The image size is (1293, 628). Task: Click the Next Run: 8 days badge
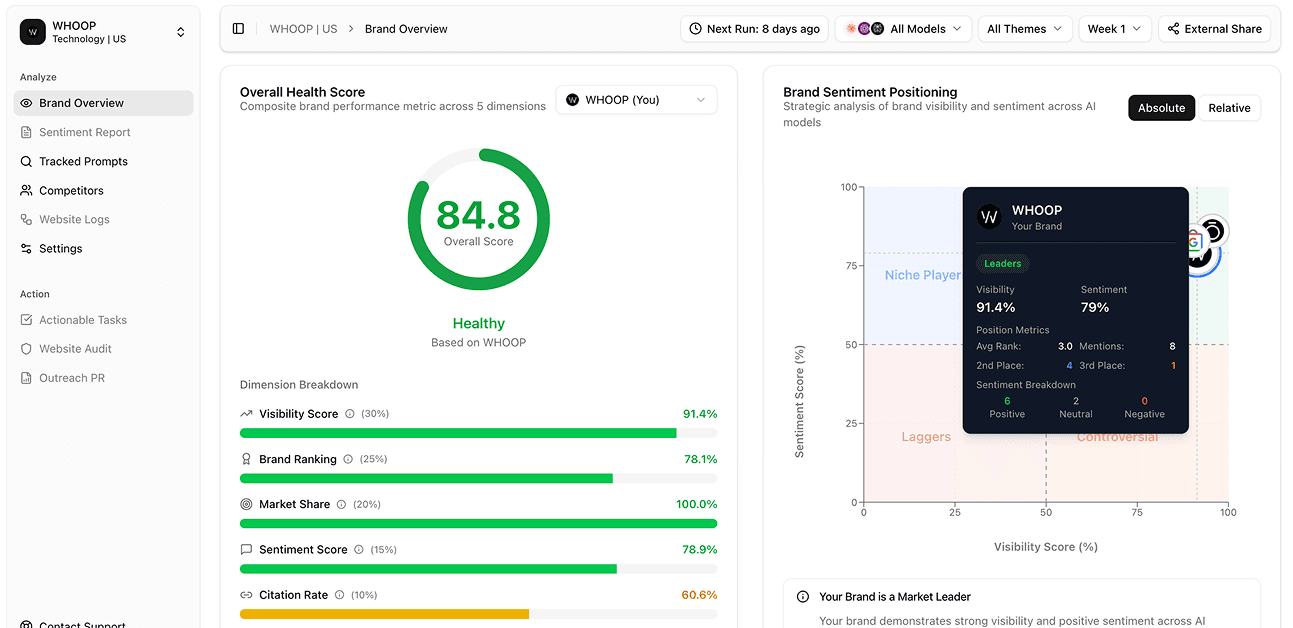754,28
